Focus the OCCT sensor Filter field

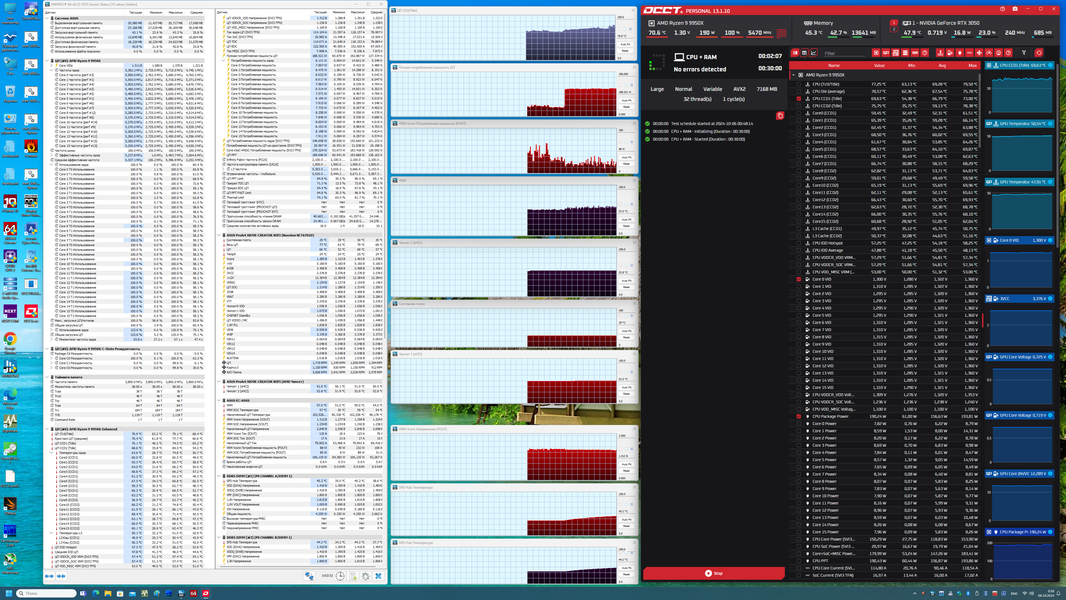(844, 53)
